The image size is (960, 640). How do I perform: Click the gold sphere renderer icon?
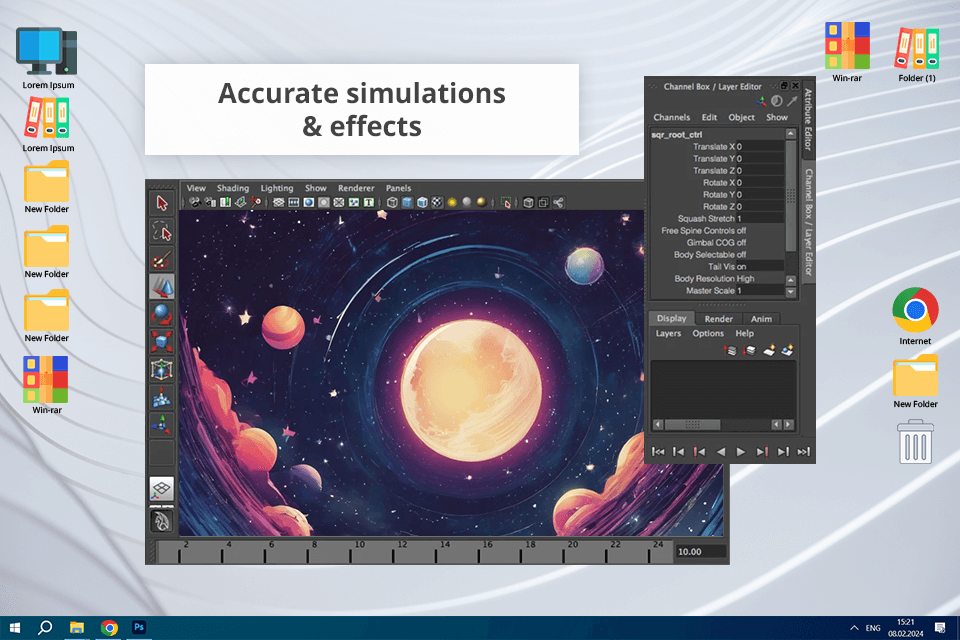point(481,202)
